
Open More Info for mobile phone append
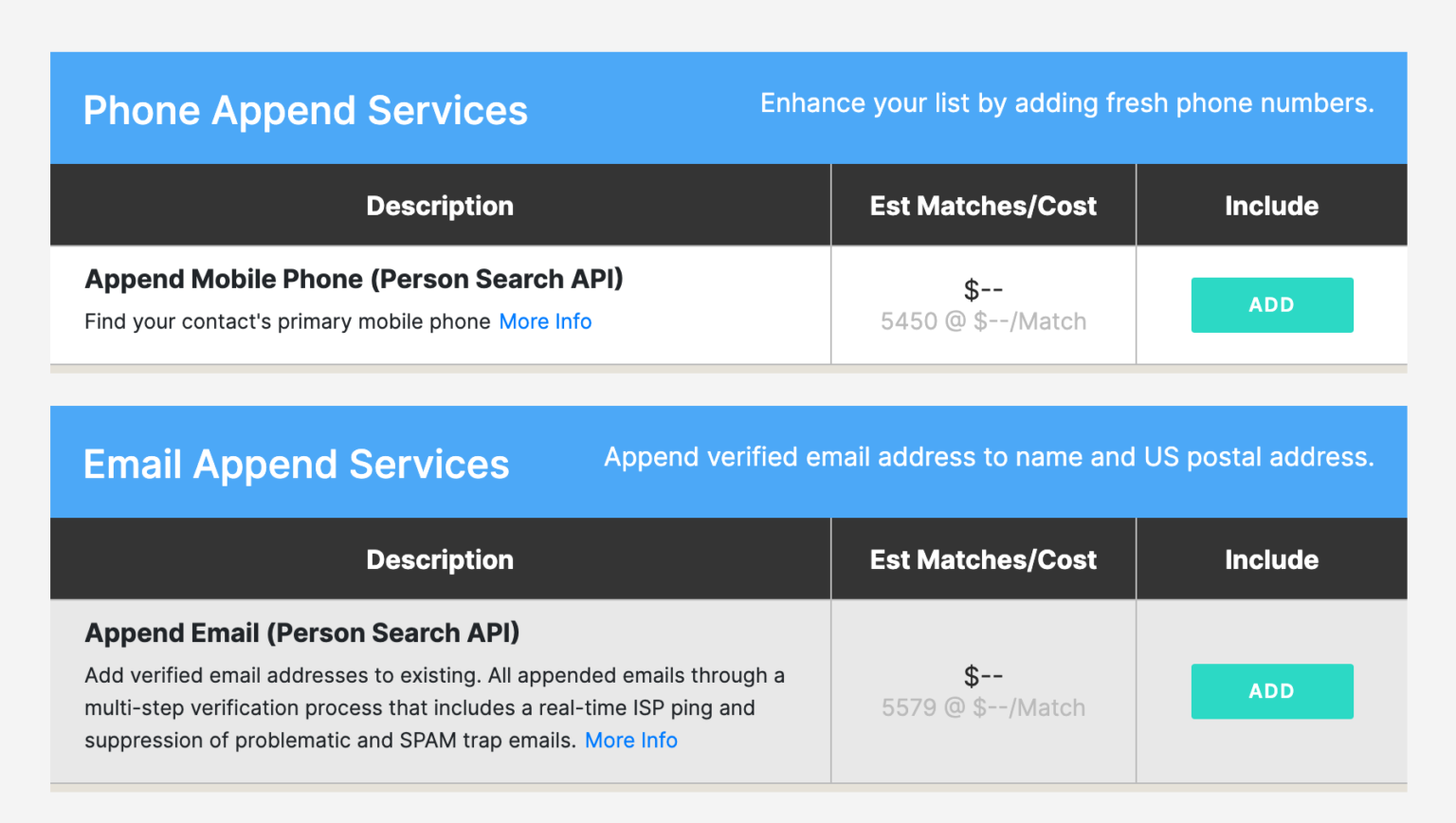[545, 321]
